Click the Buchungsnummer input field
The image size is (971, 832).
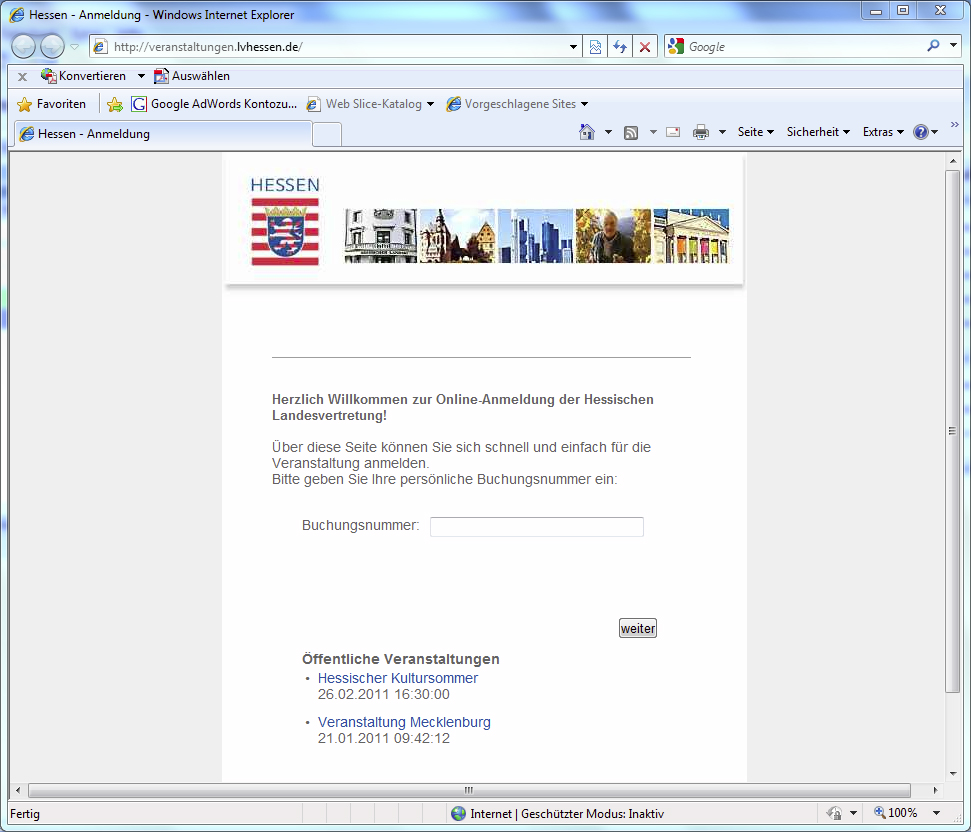click(536, 527)
